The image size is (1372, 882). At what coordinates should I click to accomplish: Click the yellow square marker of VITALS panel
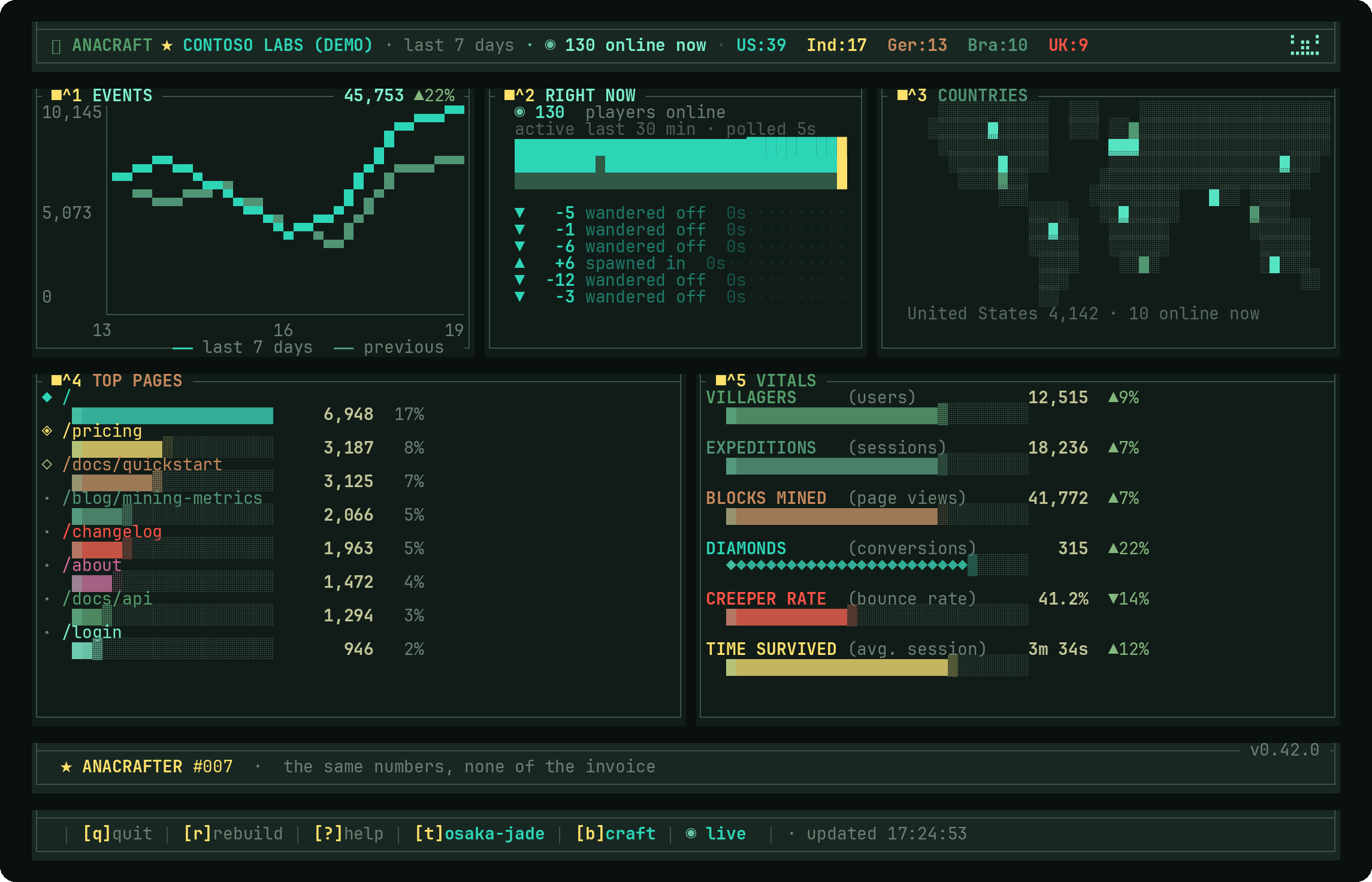point(721,380)
